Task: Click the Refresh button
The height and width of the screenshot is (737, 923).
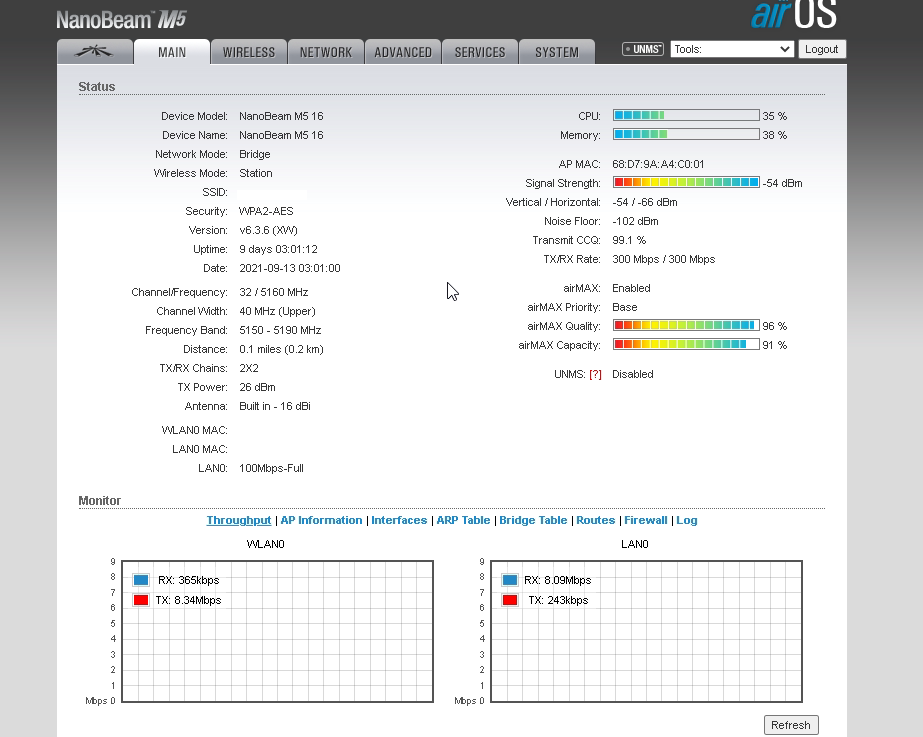Action: coord(791,725)
